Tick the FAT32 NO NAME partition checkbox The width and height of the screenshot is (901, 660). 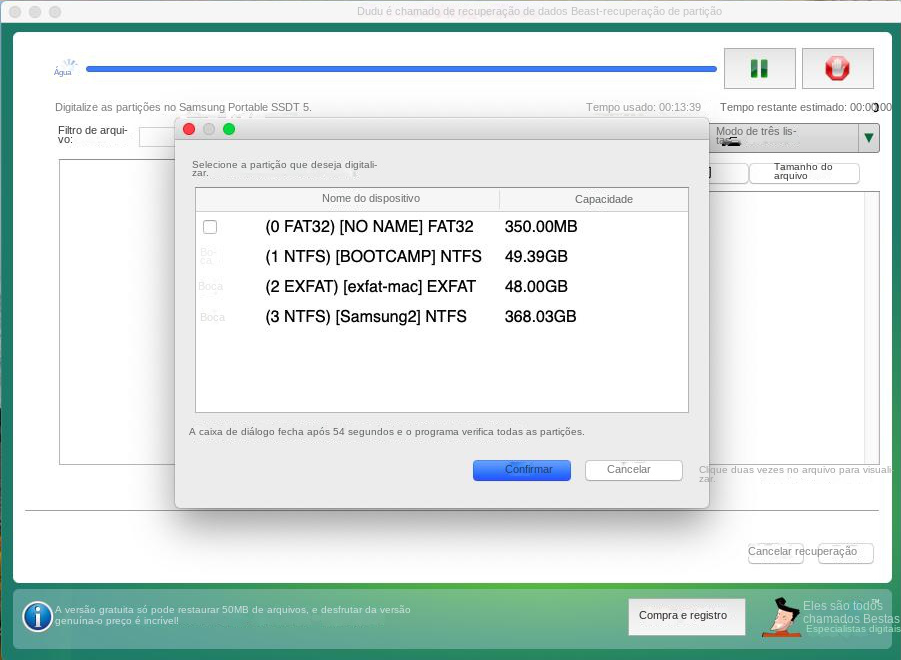click(210, 227)
